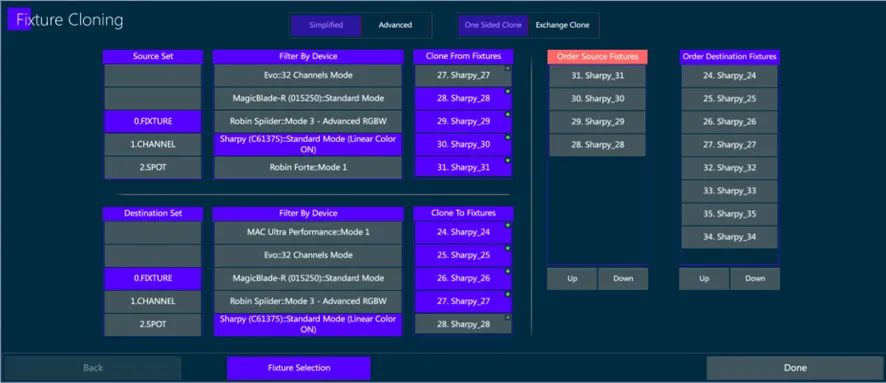Click Down under Order Destination Fixtures

tap(755, 278)
